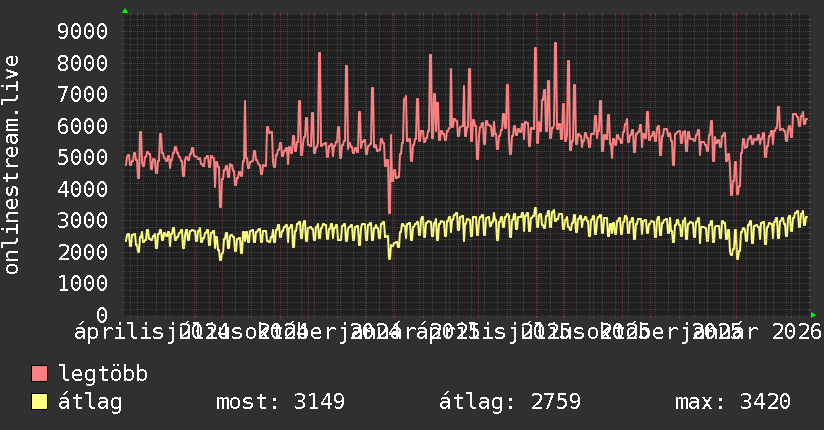Click the yellow átlag legend swatch
824x430 pixels.
[x=39, y=401]
